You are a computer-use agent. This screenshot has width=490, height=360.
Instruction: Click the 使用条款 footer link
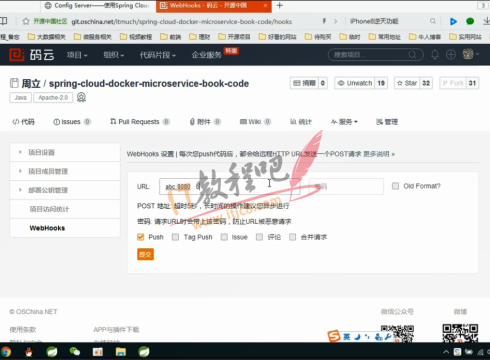click(23, 330)
